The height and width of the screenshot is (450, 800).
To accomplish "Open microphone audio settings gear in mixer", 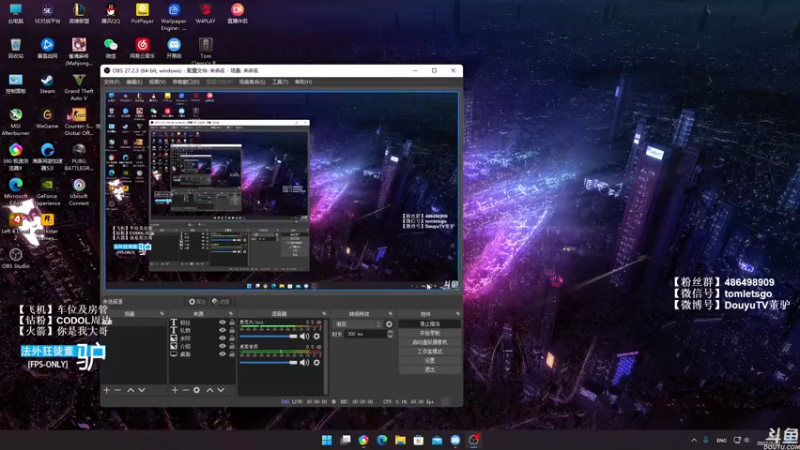I will [x=316, y=336].
